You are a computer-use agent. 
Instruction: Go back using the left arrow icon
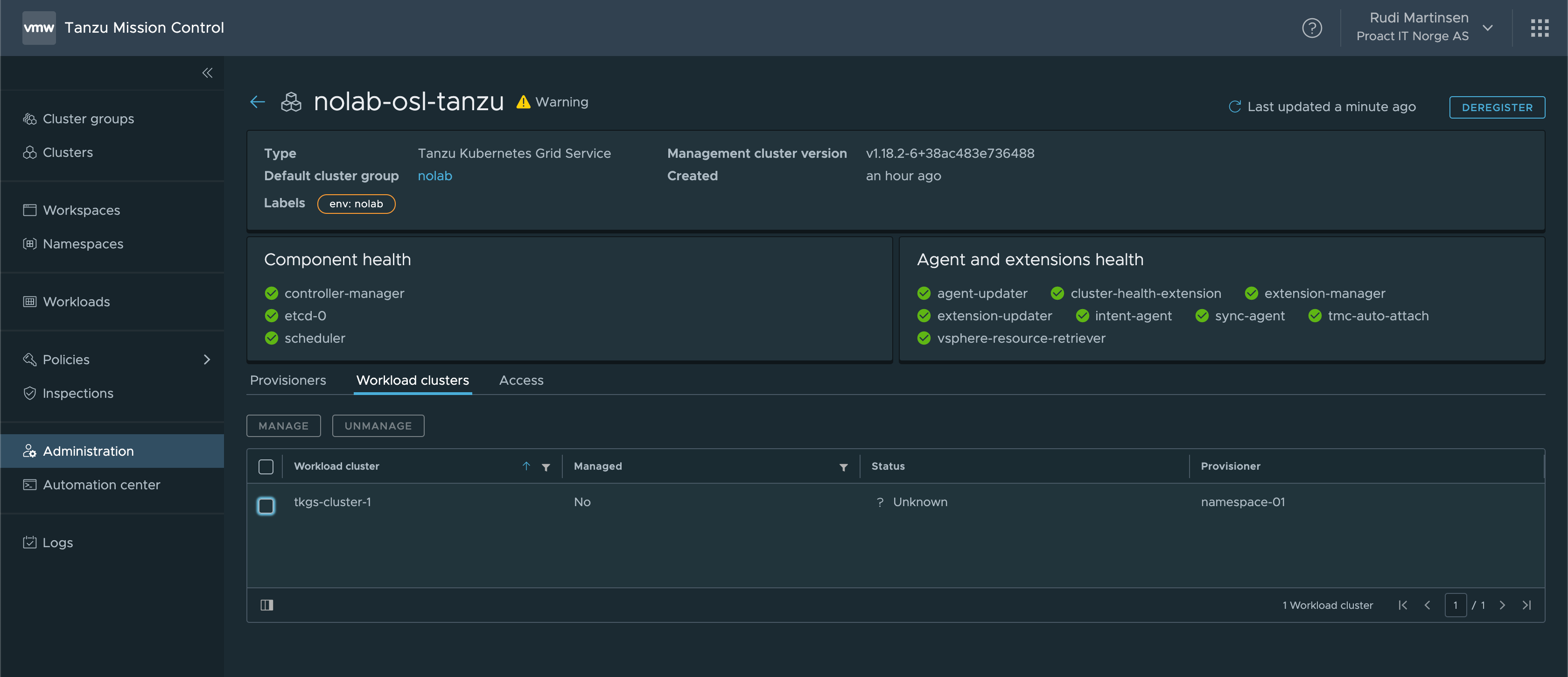258,102
